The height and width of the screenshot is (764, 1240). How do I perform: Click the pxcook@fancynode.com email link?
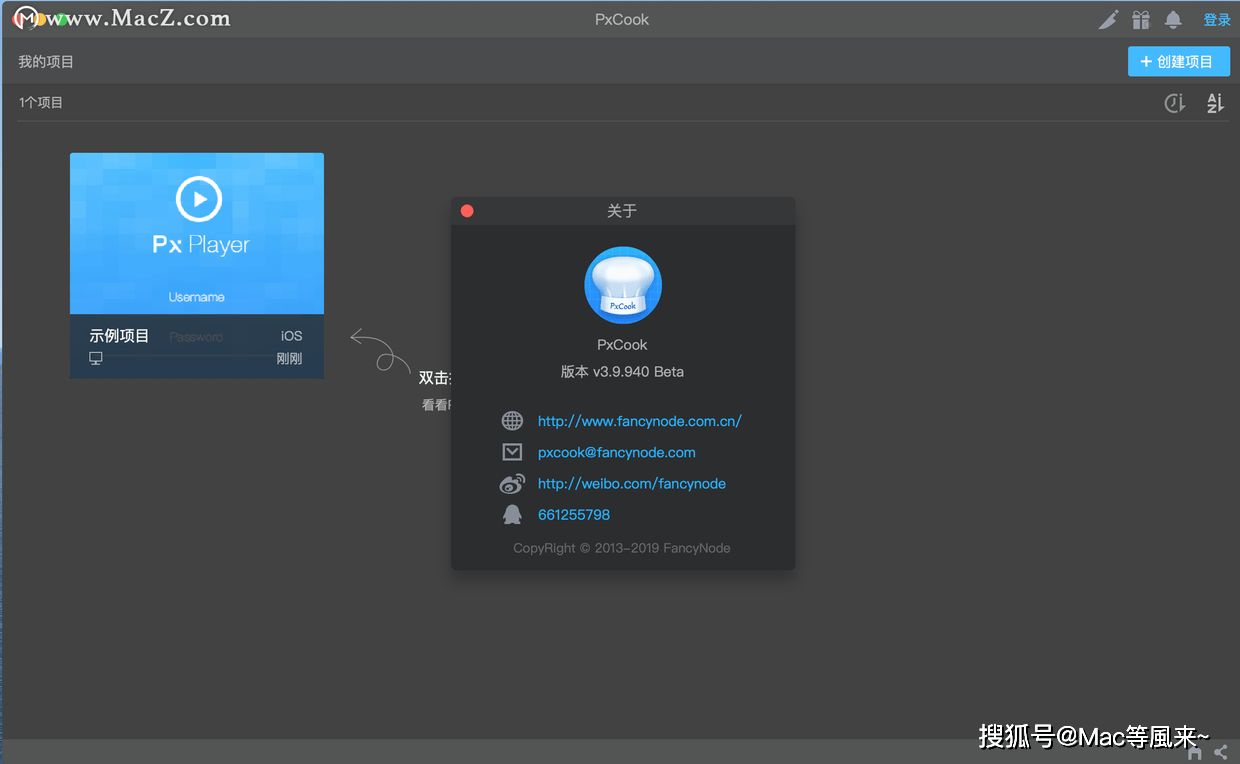click(x=616, y=451)
